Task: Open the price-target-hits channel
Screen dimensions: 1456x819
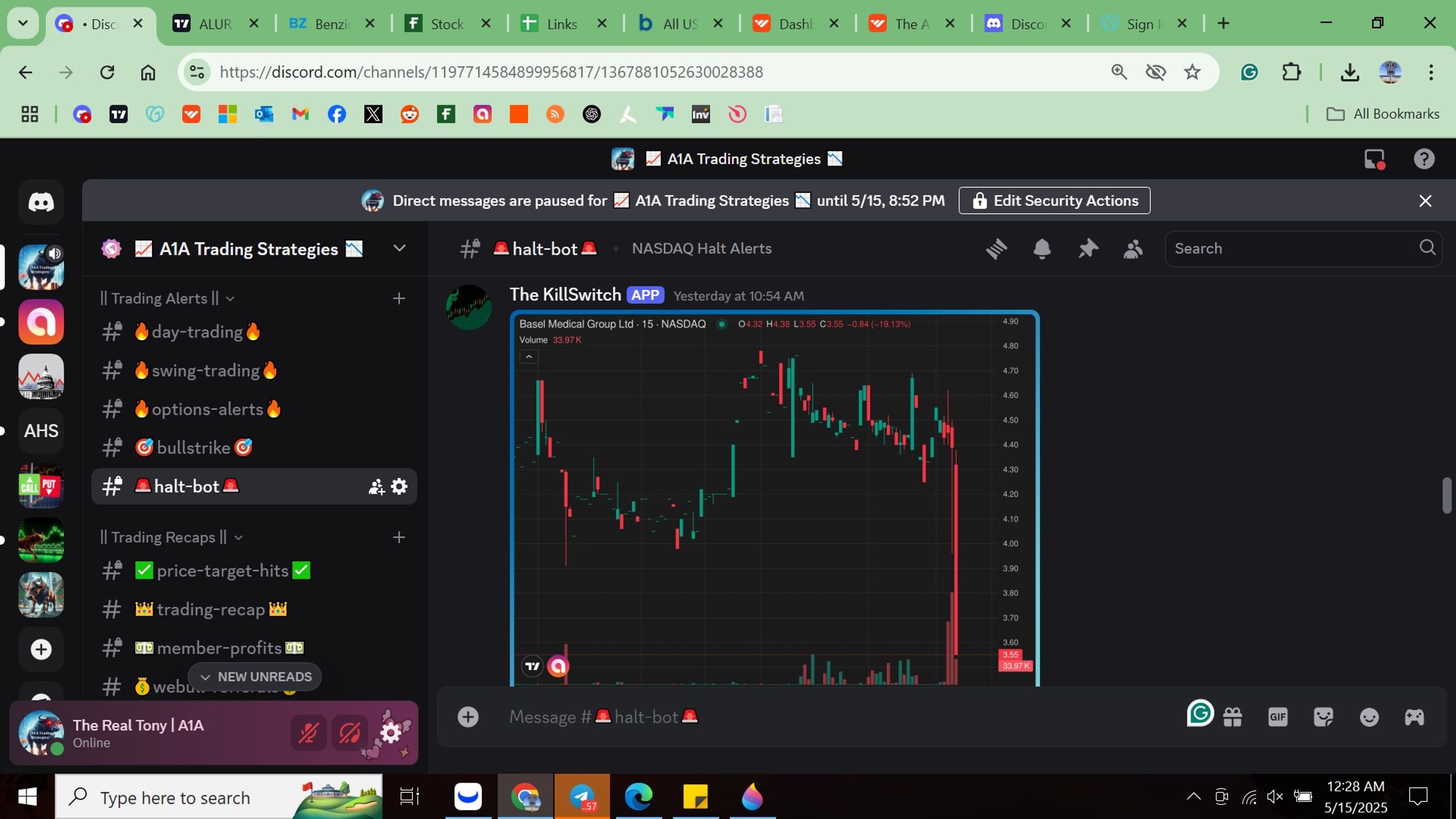Action: pos(254,570)
